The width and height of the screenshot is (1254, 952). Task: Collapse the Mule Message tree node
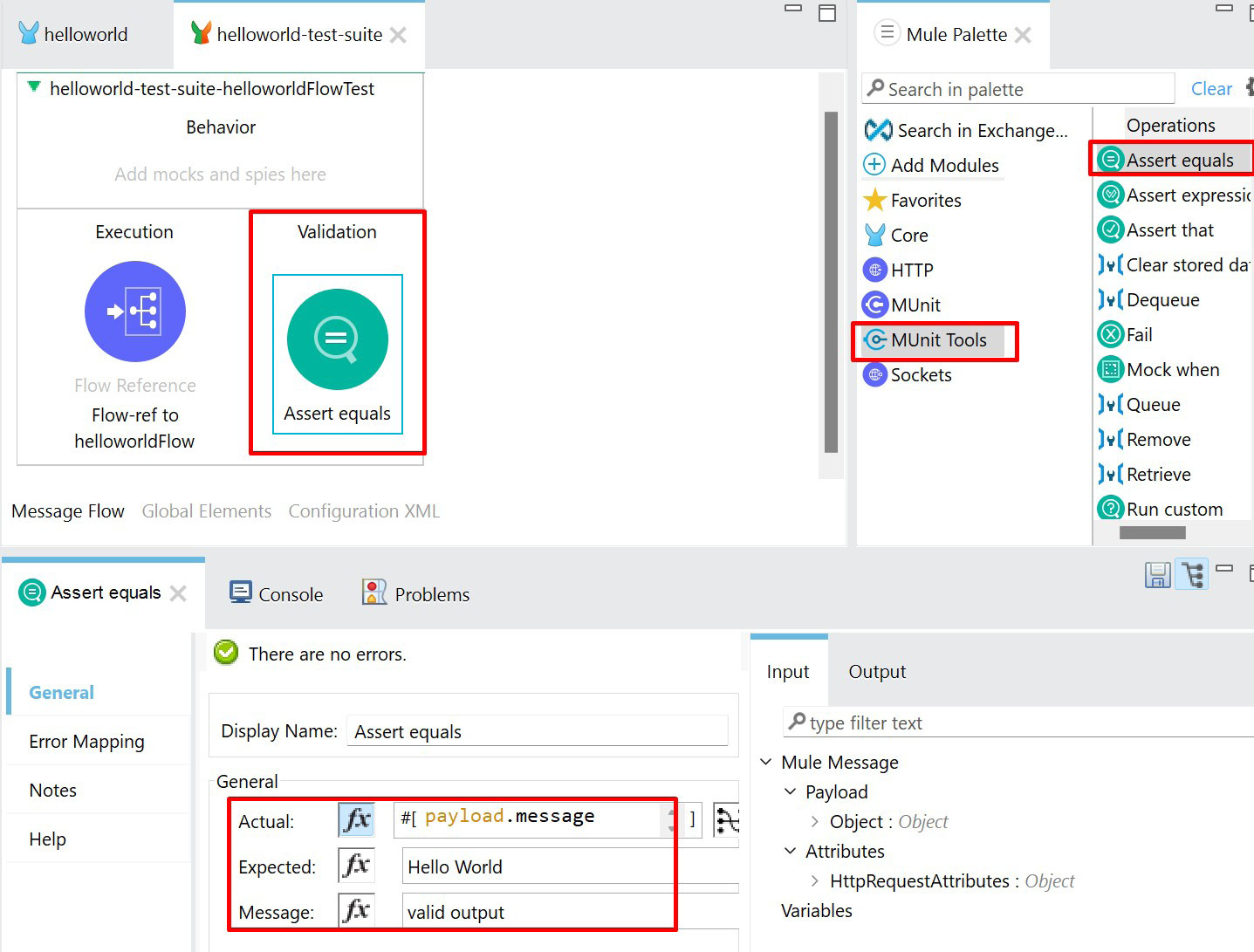(765, 763)
